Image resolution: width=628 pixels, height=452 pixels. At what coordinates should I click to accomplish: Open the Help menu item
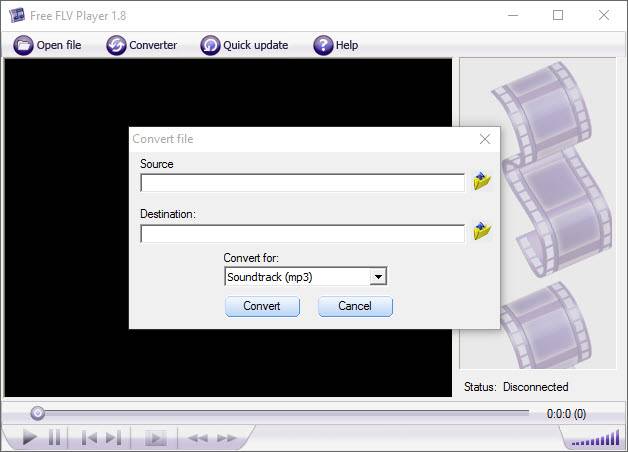pos(336,45)
